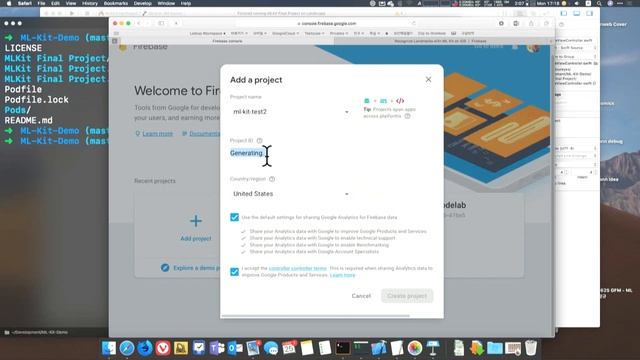Click the dialog's horizontal scrollbar
The image size is (640, 360).
coord(315,316)
